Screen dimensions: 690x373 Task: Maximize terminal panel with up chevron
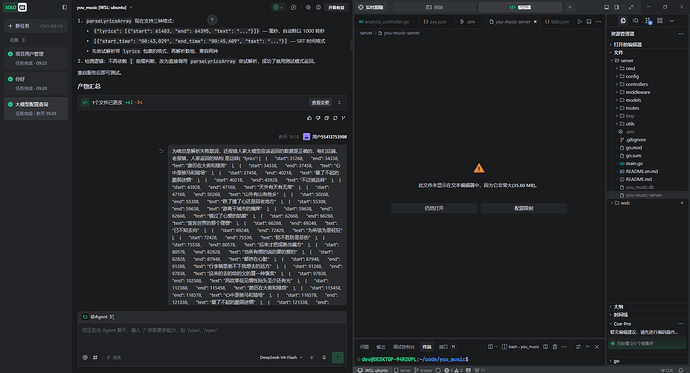[587, 347]
